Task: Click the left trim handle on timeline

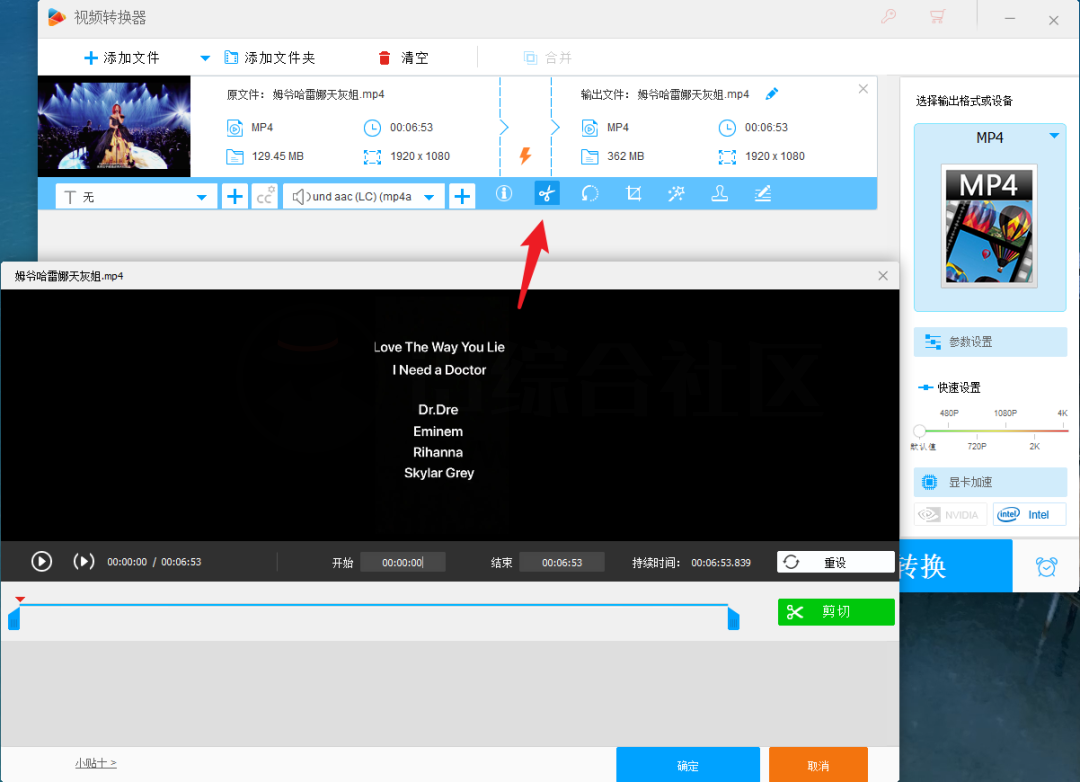Action: coord(14,618)
